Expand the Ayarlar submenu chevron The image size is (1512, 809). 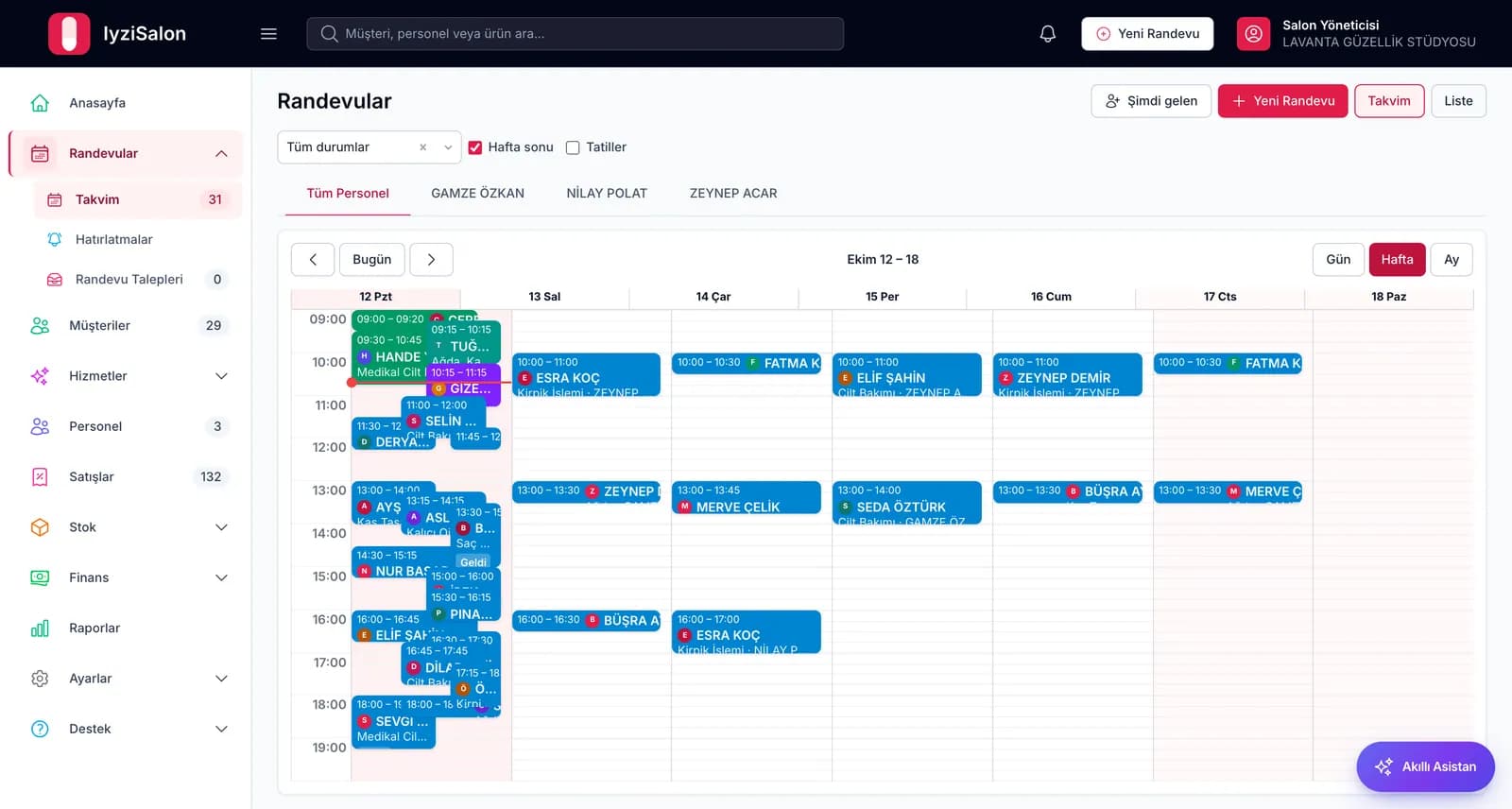(221, 679)
